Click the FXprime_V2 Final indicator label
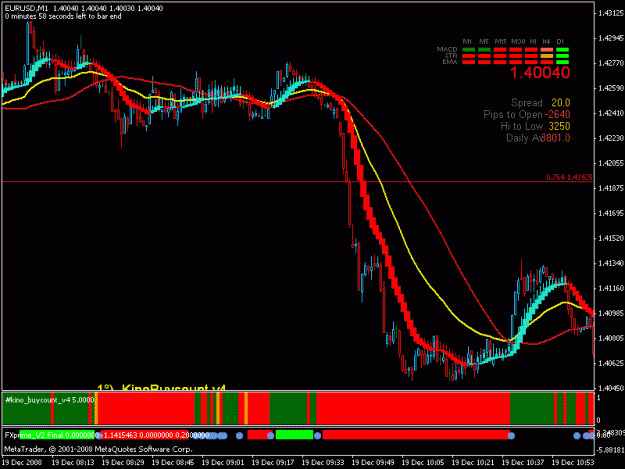This screenshot has width=625, height=469. [35, 435]
